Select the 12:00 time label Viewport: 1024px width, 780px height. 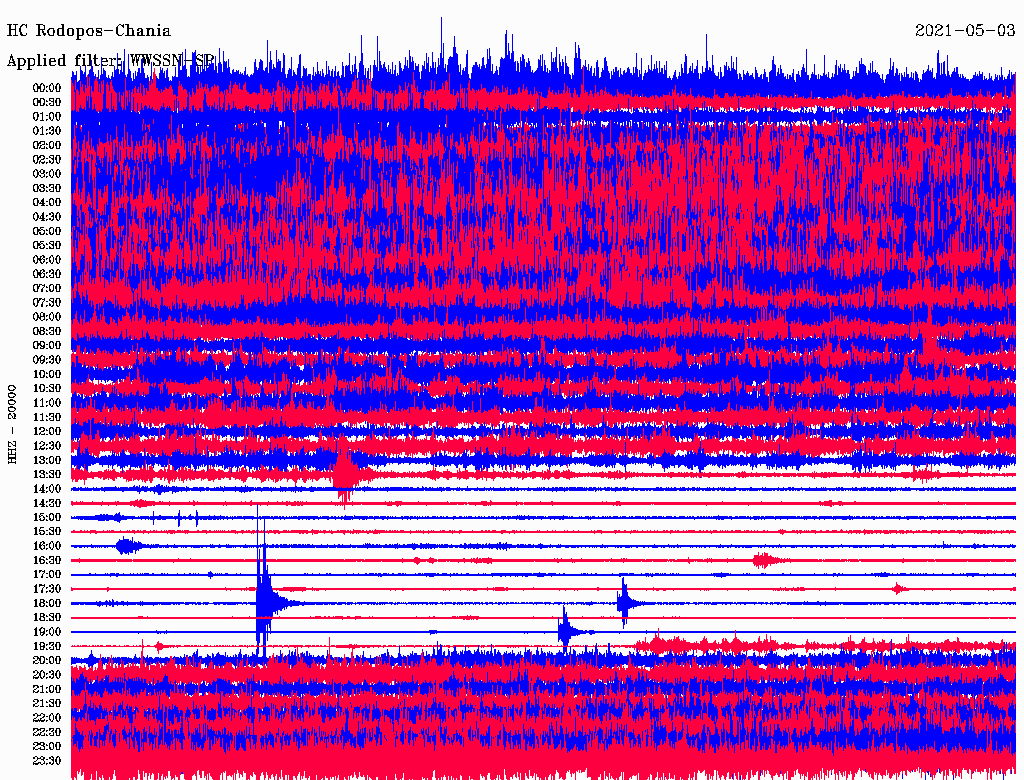pos(47,431)
